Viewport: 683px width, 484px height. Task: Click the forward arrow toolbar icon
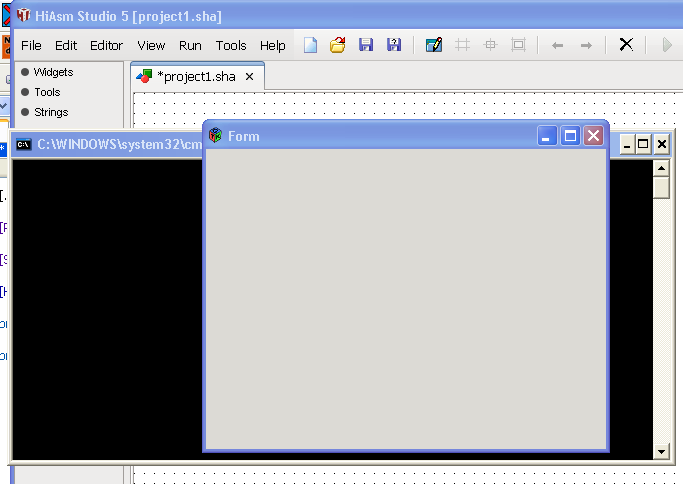pyautogui.click(x=586, y=45)
